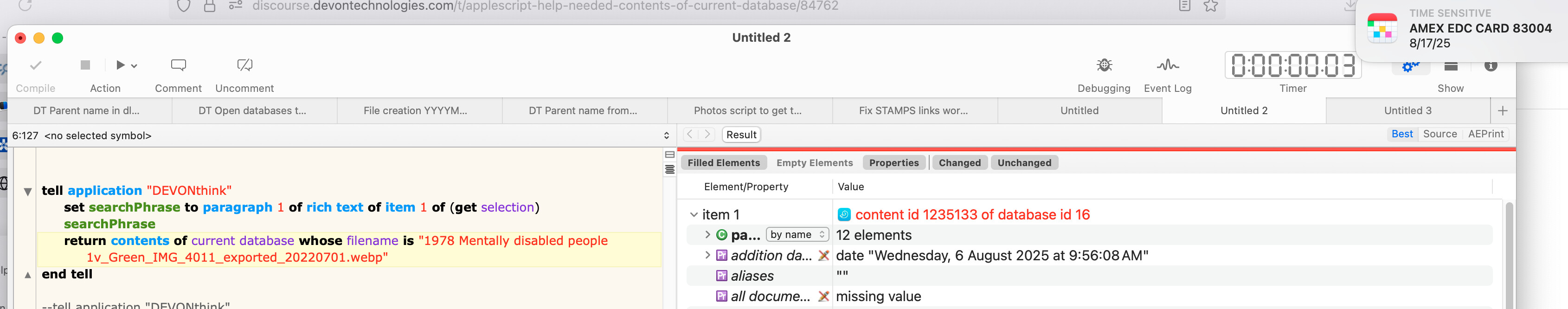Screen dimensions: 1568x309
Task: Open the Debugging bug icon
Action: (1104, 65)
